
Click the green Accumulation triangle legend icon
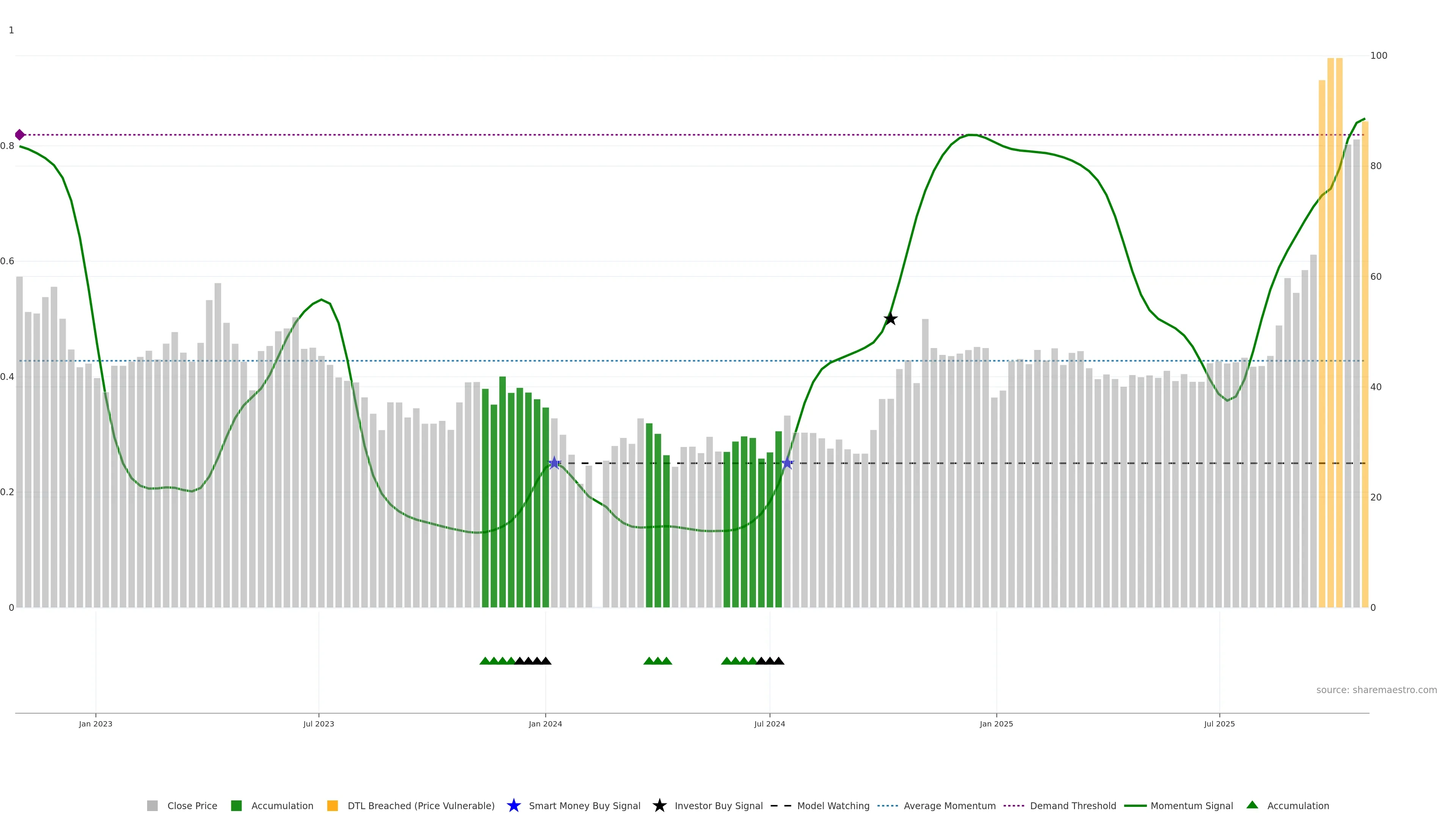(x=1252, y=805)
